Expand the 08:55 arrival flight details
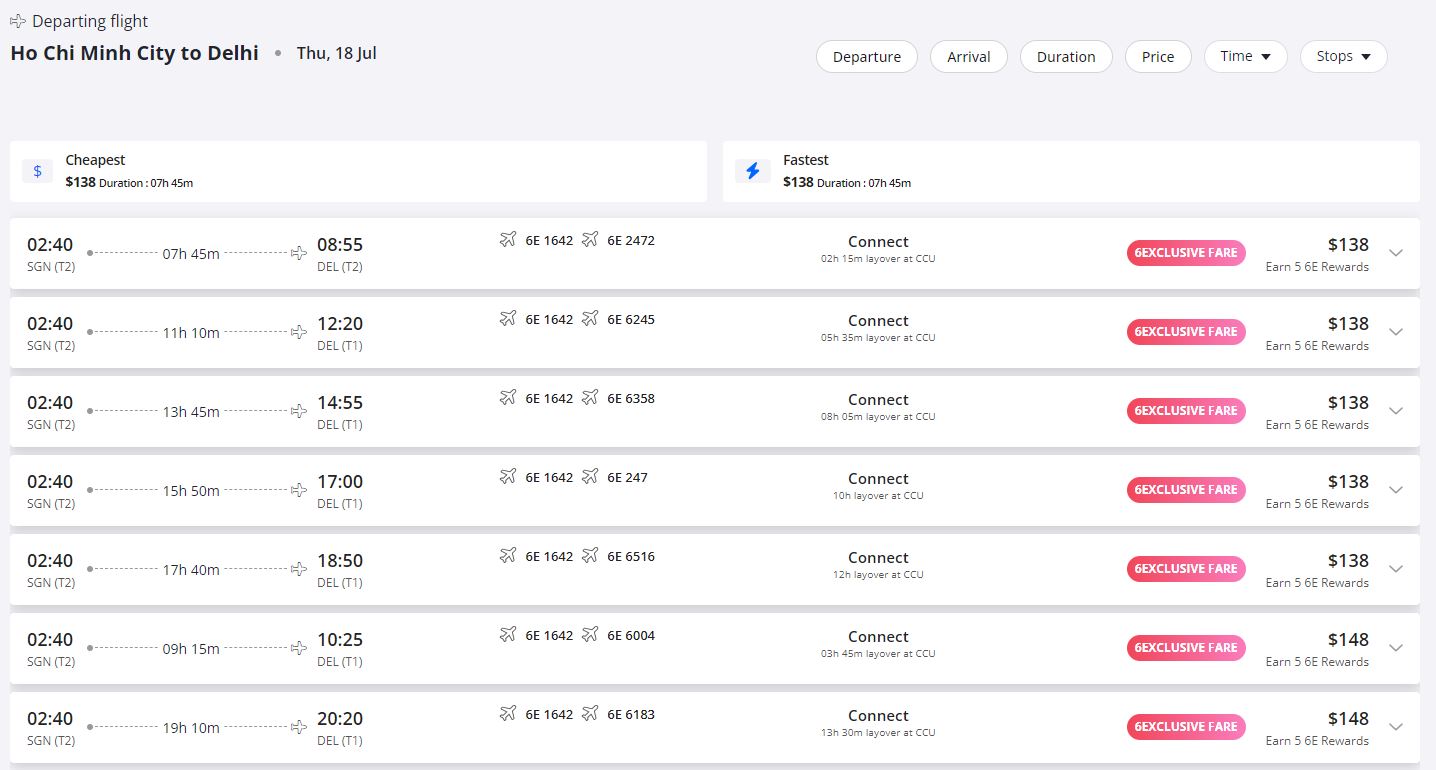The image size is (1436, 770). (x=1397, y=253)
